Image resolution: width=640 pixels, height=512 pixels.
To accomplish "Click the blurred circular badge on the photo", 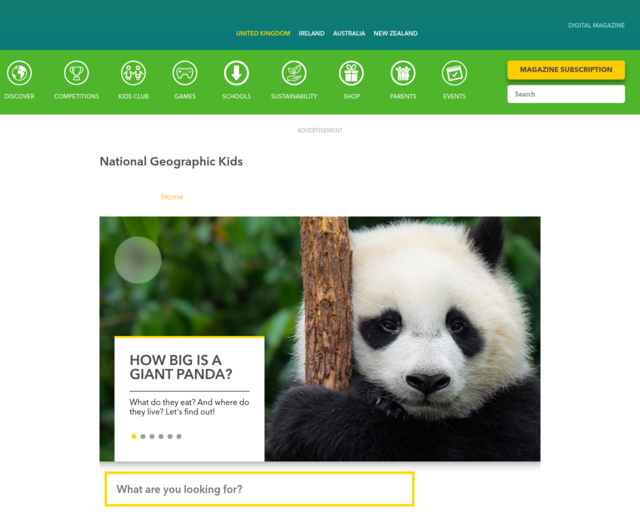I will coord(138,260).
